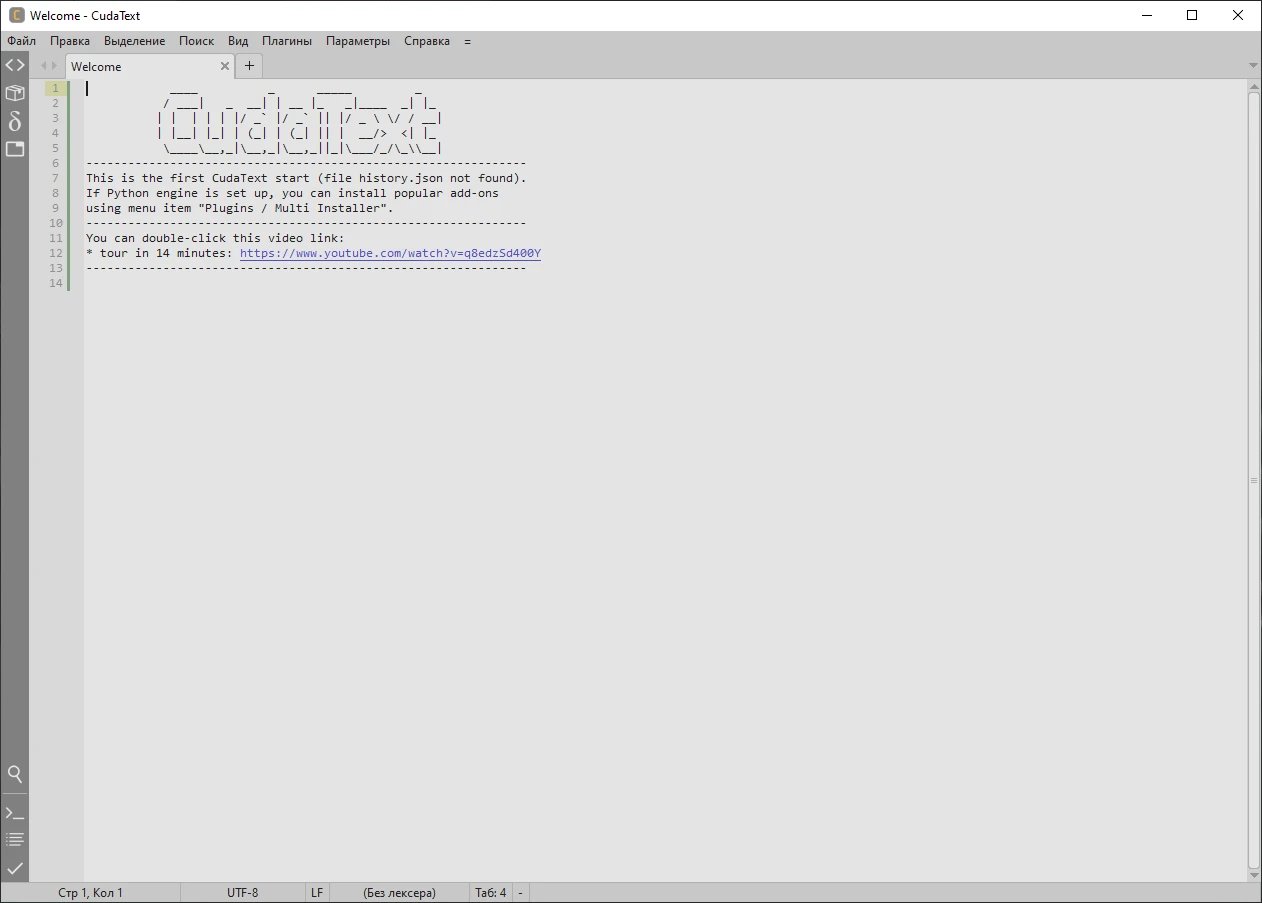1262x903 pixels.
Task: Close the CudaText window
Action: tap(1238, 15)
